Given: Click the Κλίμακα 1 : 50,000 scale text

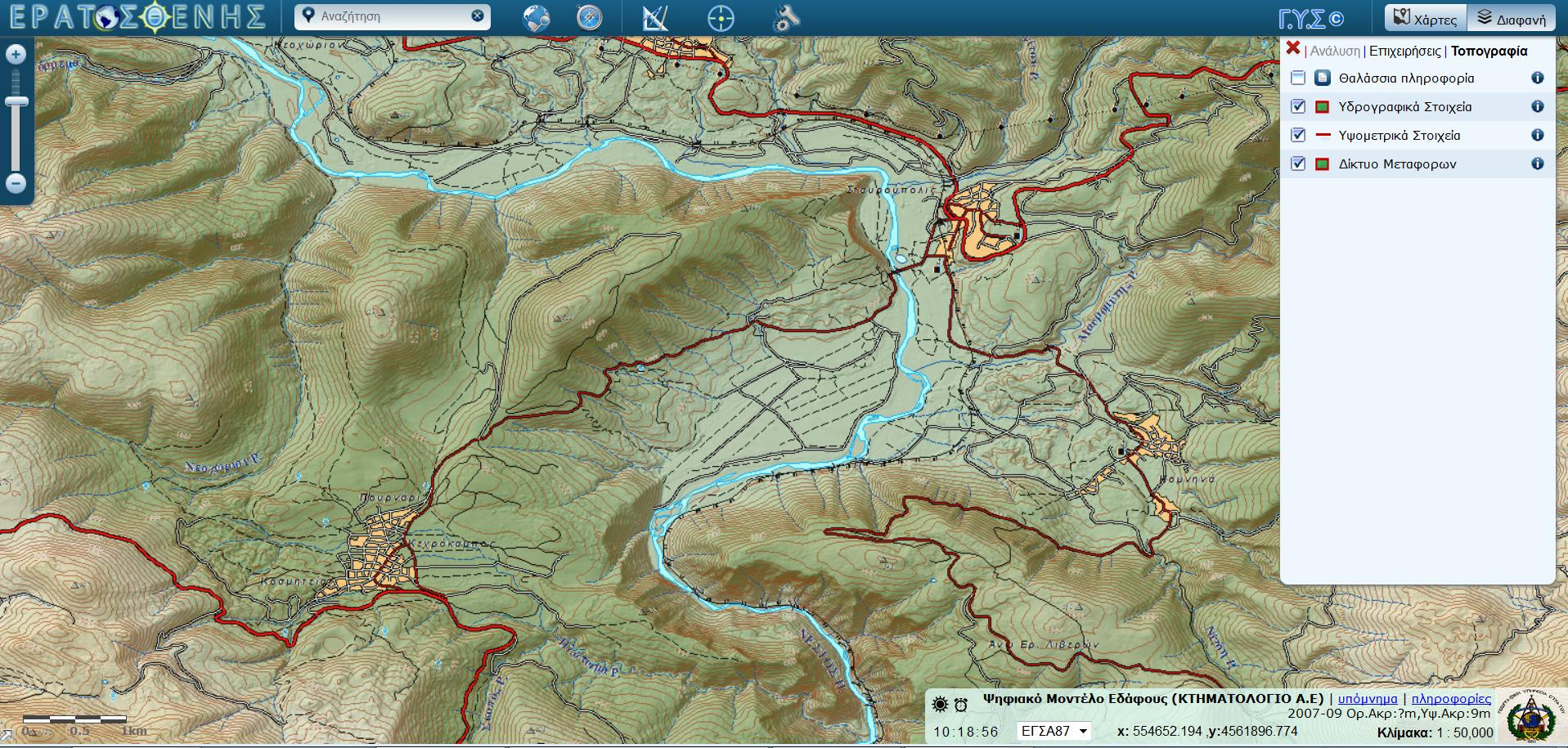Looking at the screenshot, I should tap(1435, 732).
